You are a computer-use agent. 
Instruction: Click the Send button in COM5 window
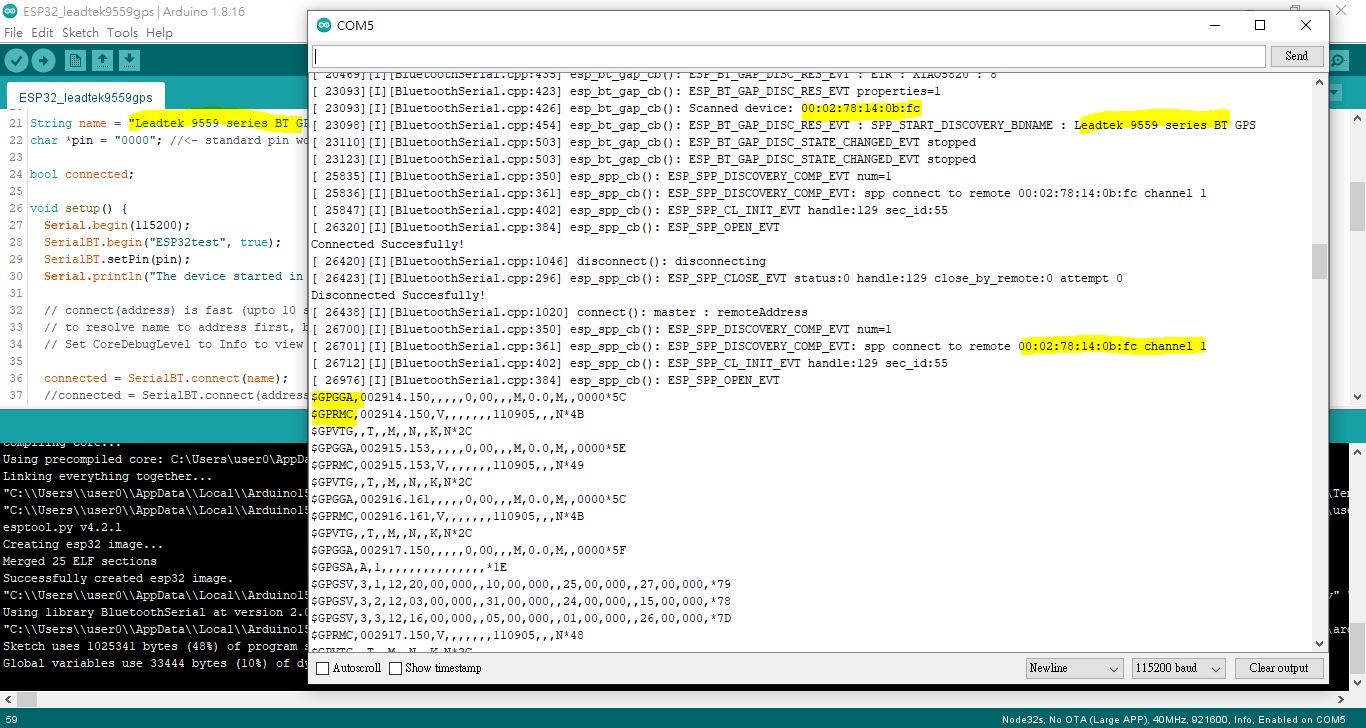coord(1296,56)
